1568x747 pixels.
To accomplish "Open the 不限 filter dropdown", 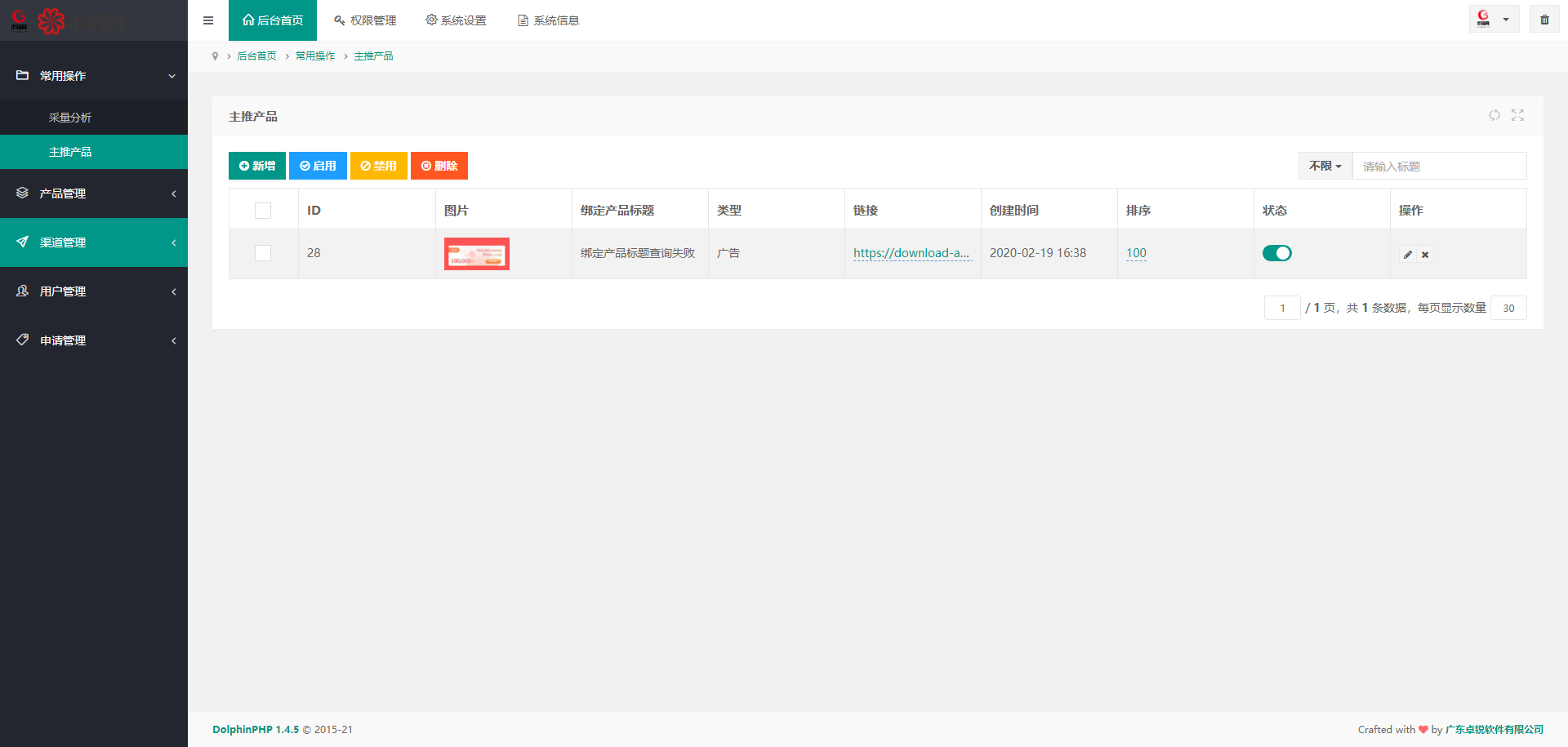I will 1325,166.
